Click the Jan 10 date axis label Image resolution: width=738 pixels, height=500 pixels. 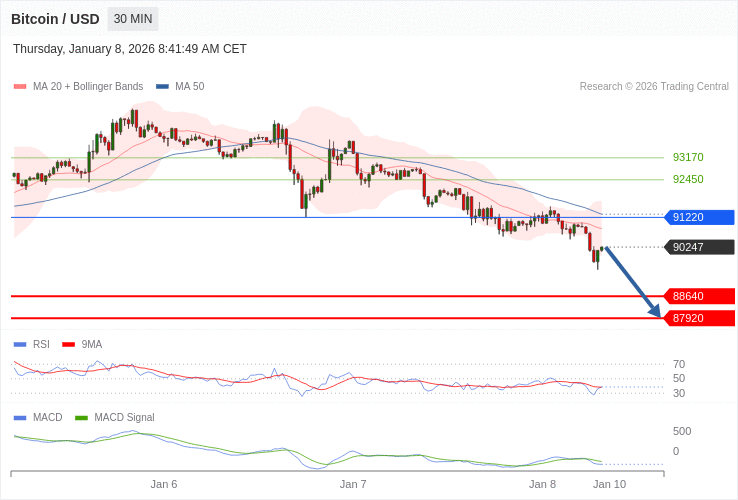pyautogui.click(x=610, y=484)
